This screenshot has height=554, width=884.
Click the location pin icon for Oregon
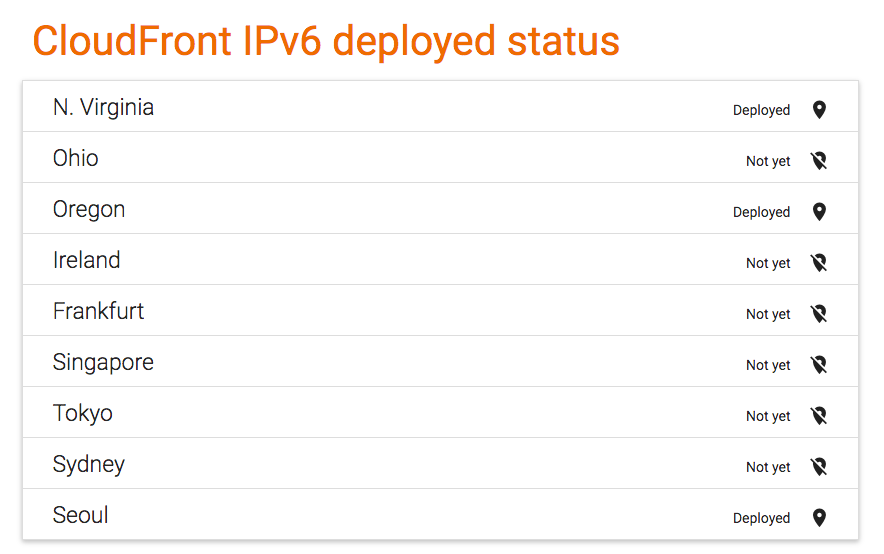click(819, 211)
